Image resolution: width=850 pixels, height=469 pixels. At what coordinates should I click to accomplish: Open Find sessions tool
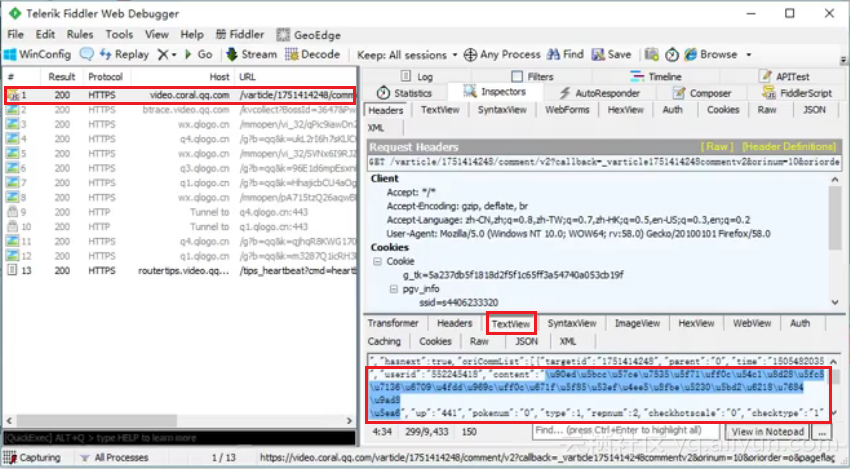pos(565,54)
